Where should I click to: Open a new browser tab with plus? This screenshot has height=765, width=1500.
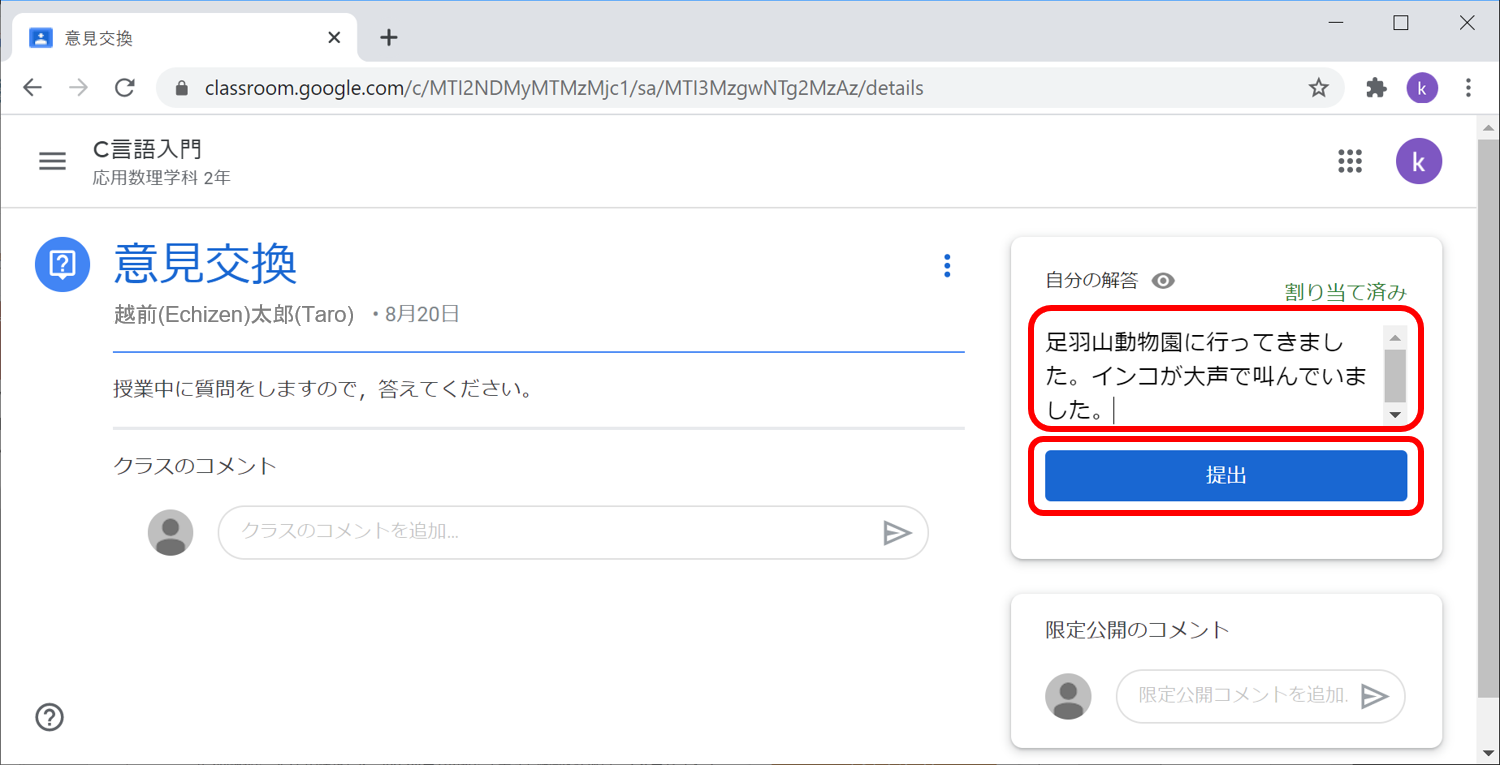(389, 38)
